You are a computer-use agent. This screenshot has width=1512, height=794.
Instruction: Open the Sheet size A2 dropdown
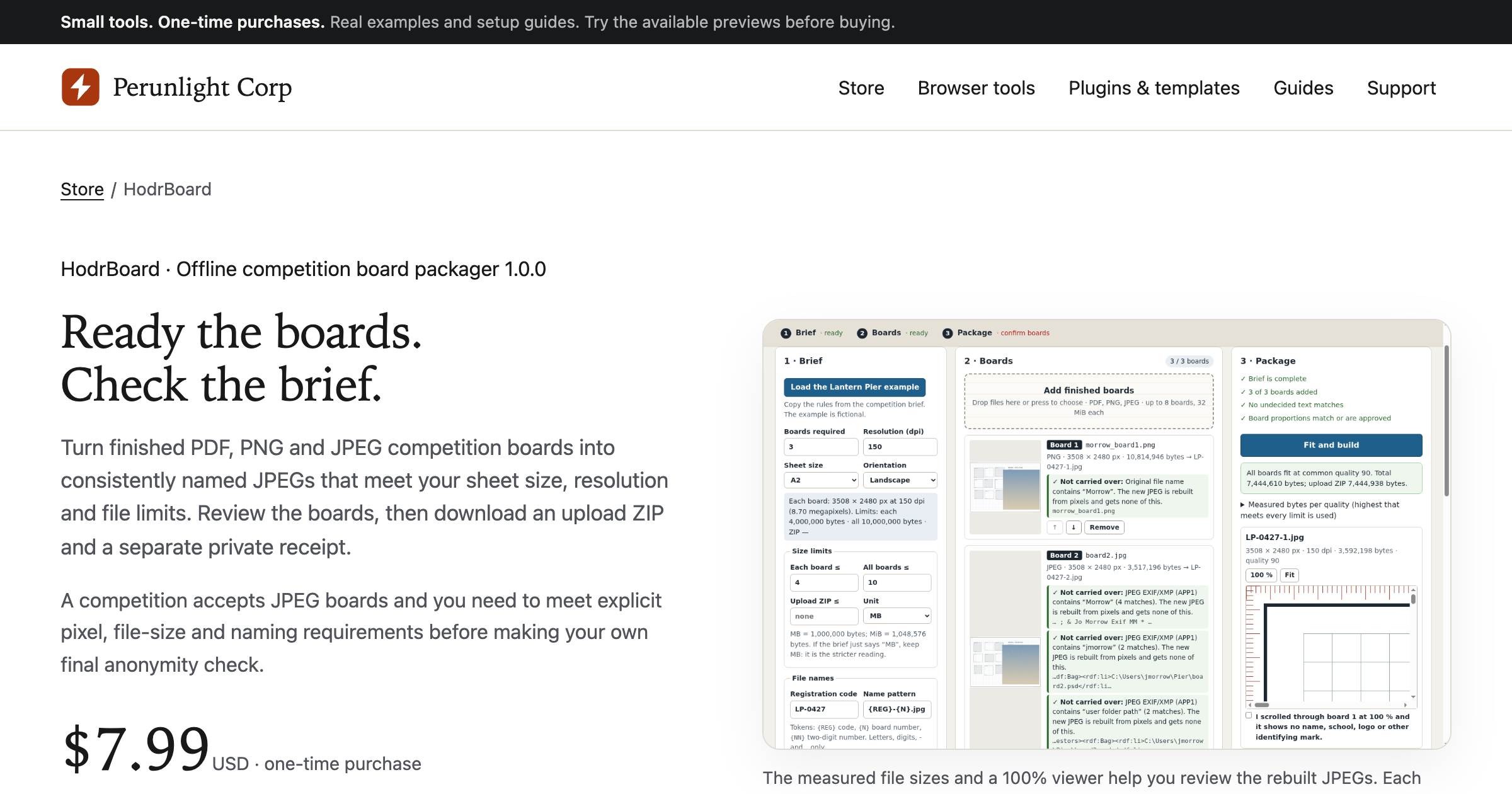pyautogui.click(x=821, y=480)
